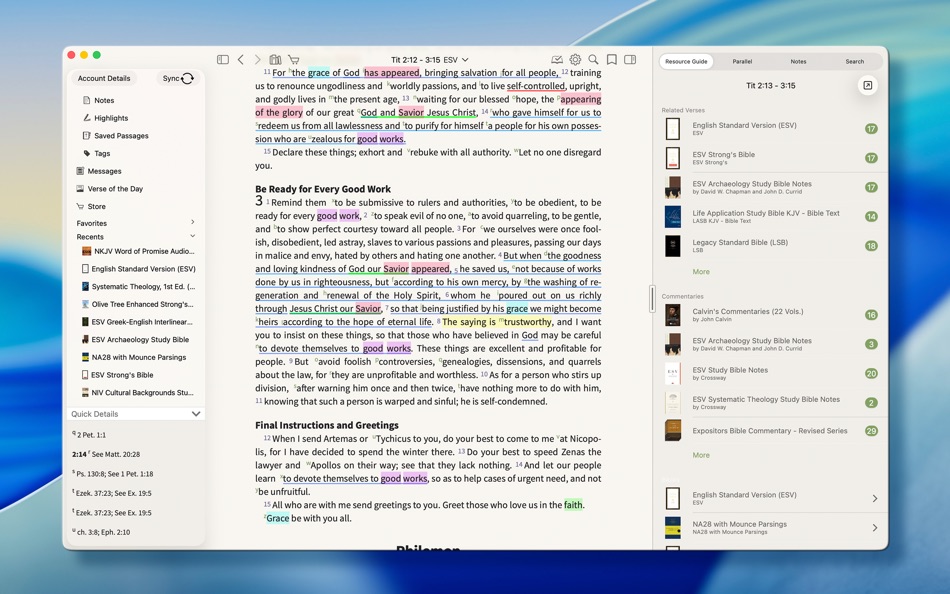
Task: Open the bookmarks ribbon icon
Action: point(612,58)
